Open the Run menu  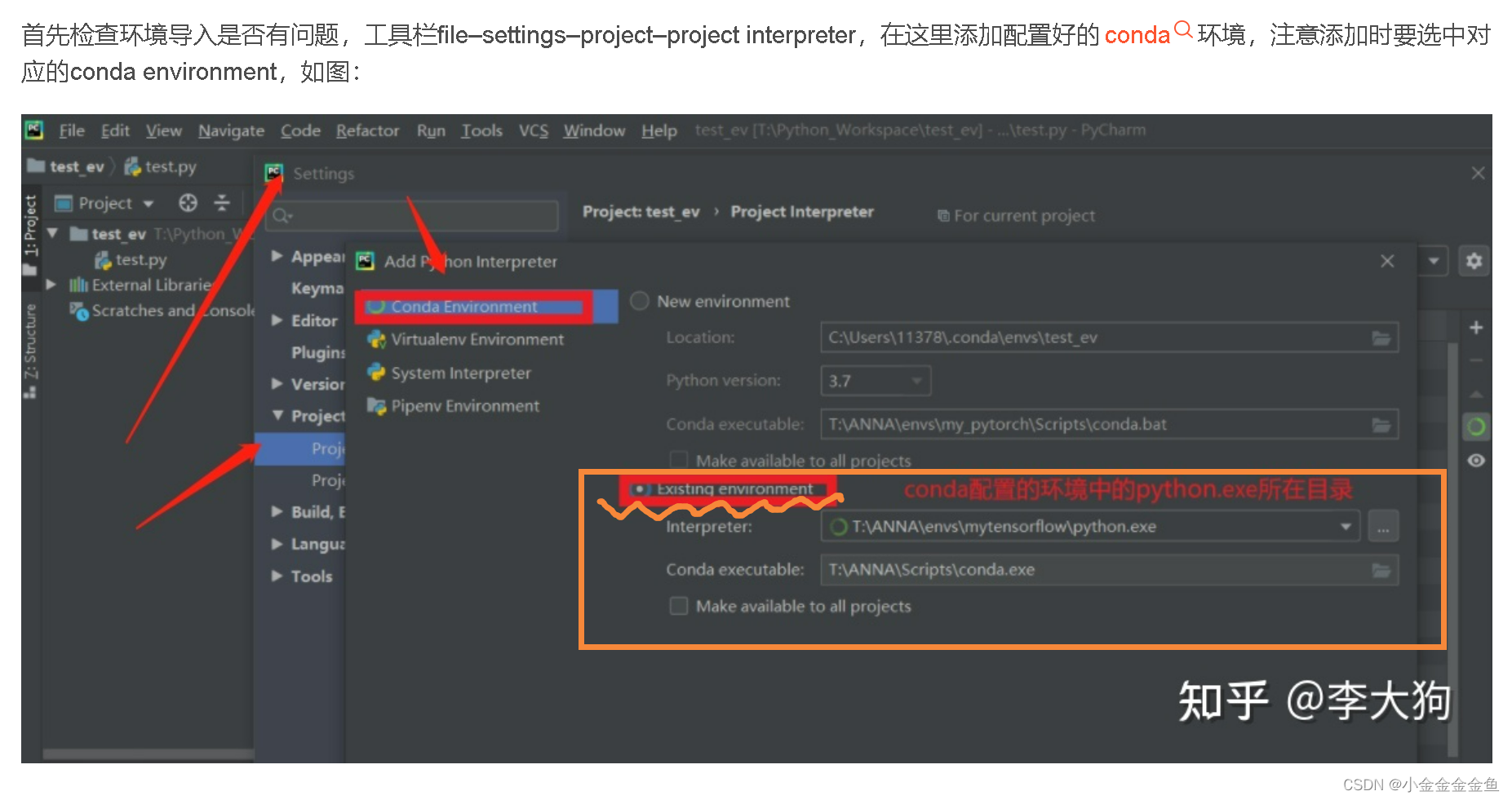431,130
